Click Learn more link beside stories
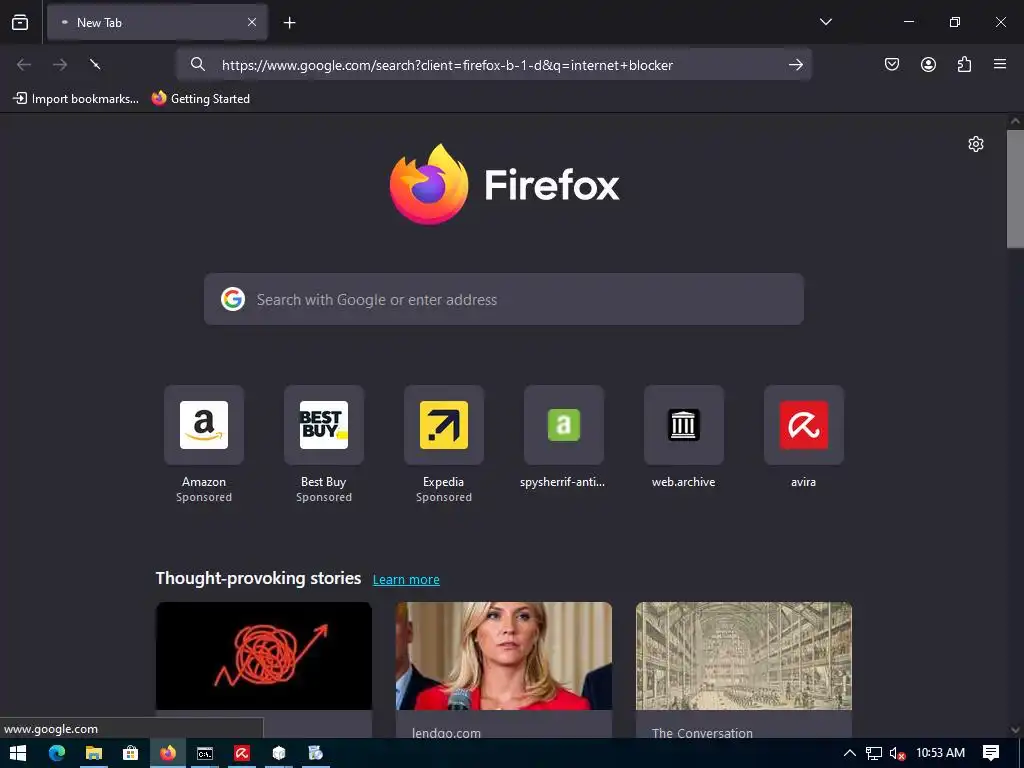 (x=406, y=579)
